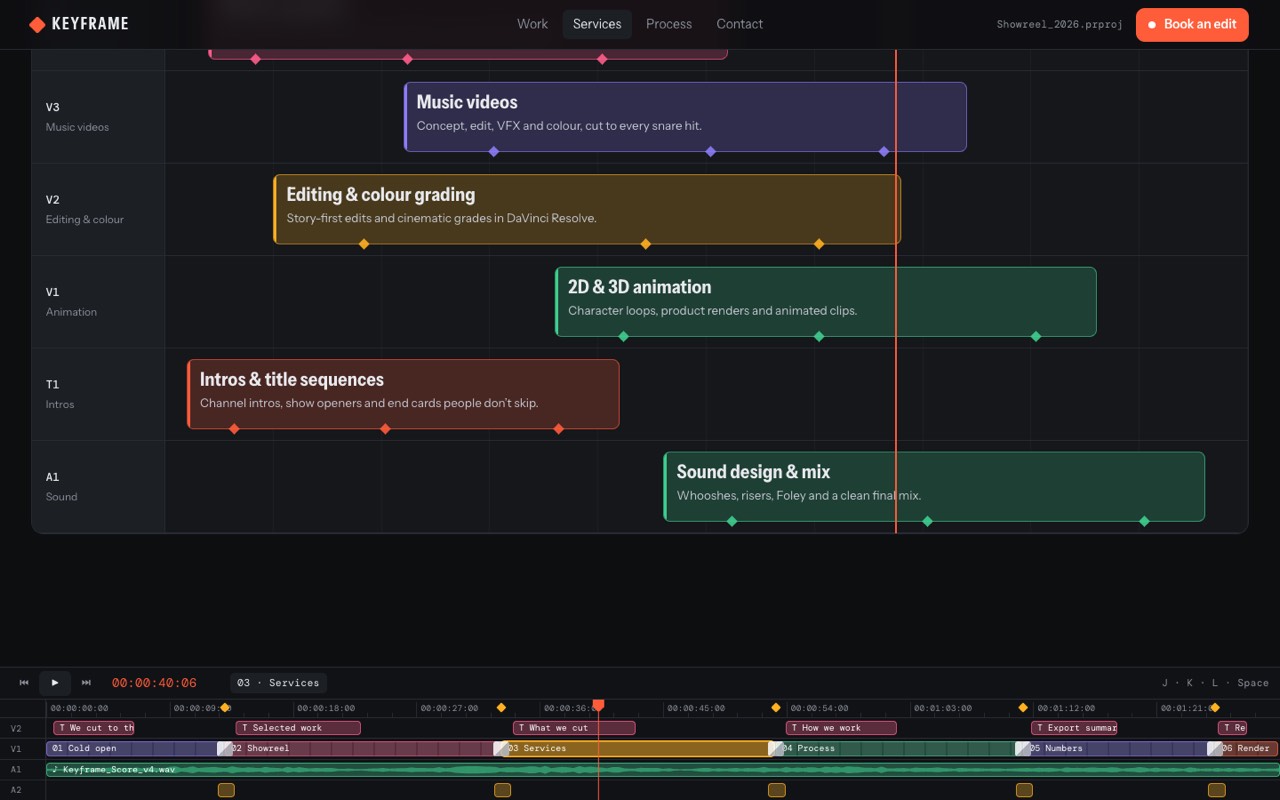
Task: Click A2 sound clip under the Process clip start
Action: (777, 790)
